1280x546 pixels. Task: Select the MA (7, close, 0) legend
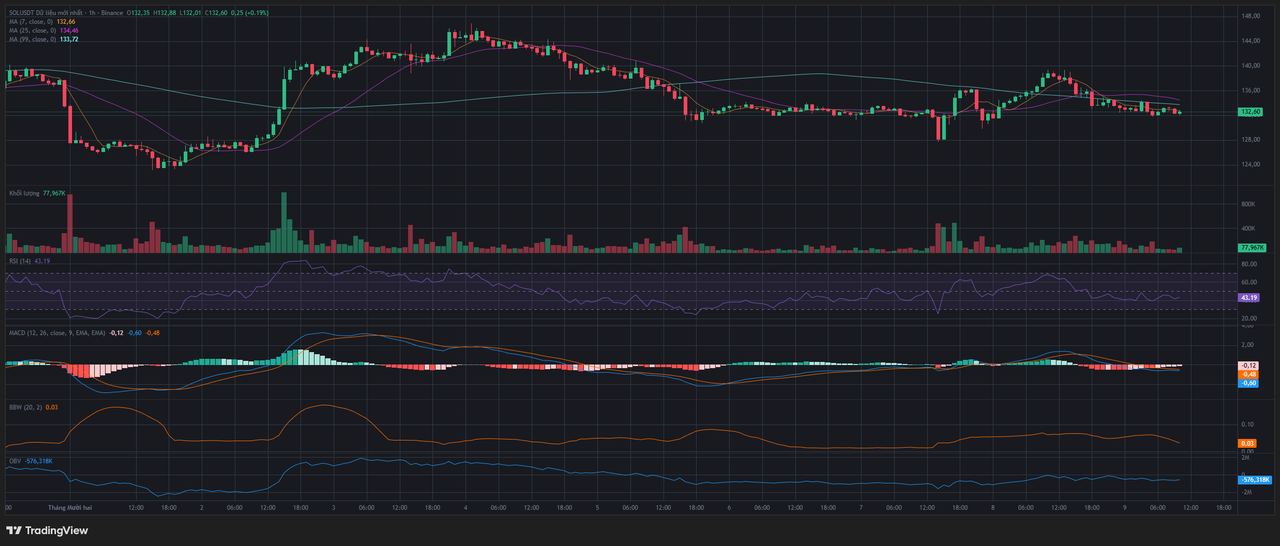[31, 22]
